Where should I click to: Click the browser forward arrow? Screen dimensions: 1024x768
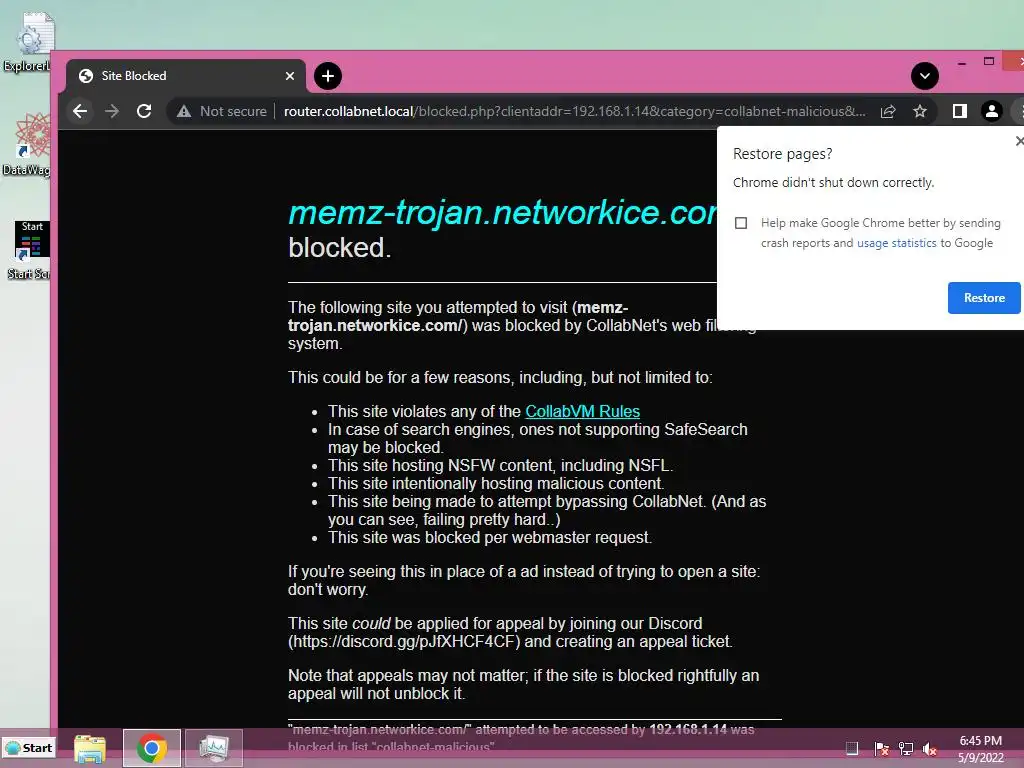coord(112,111)
